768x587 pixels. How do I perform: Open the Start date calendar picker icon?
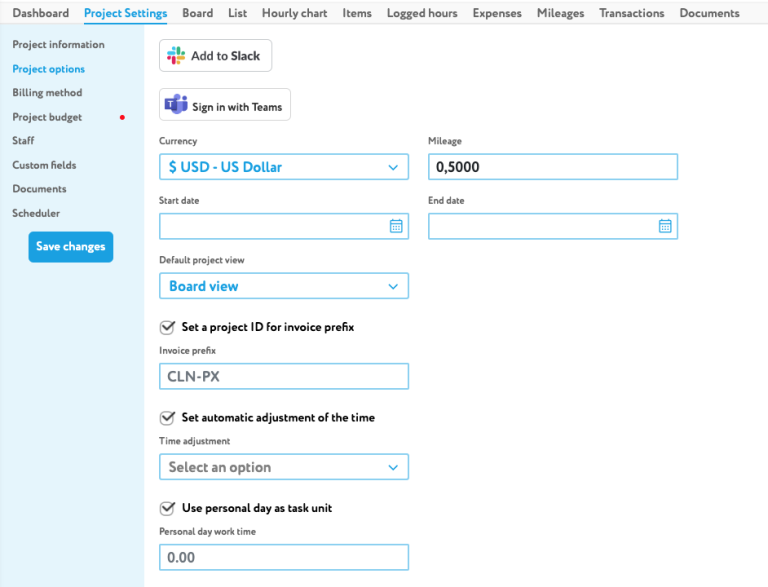click(x=396, y=226)
